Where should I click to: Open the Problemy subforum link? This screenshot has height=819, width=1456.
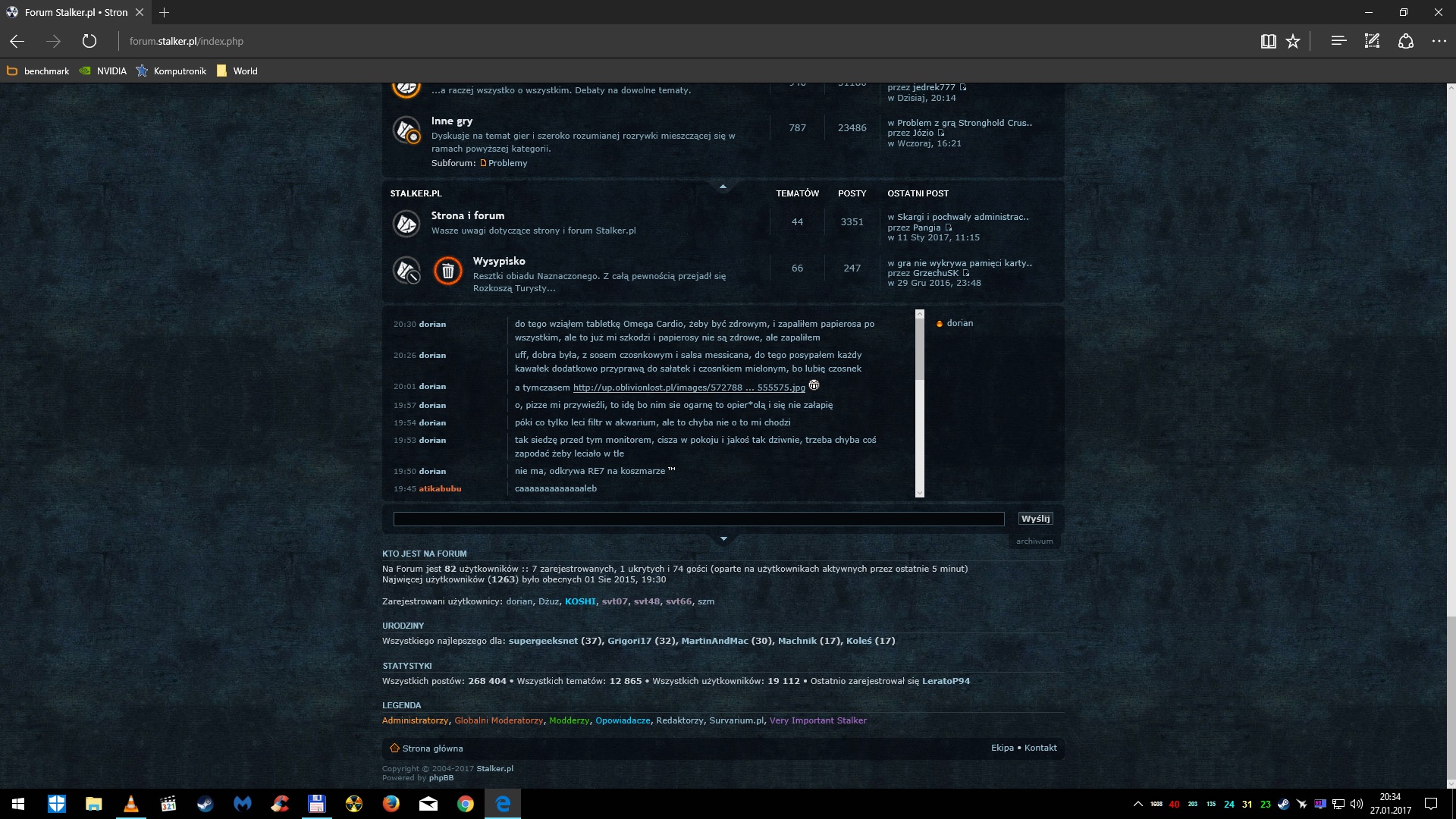pyautogui.click(x=507, y=163)
